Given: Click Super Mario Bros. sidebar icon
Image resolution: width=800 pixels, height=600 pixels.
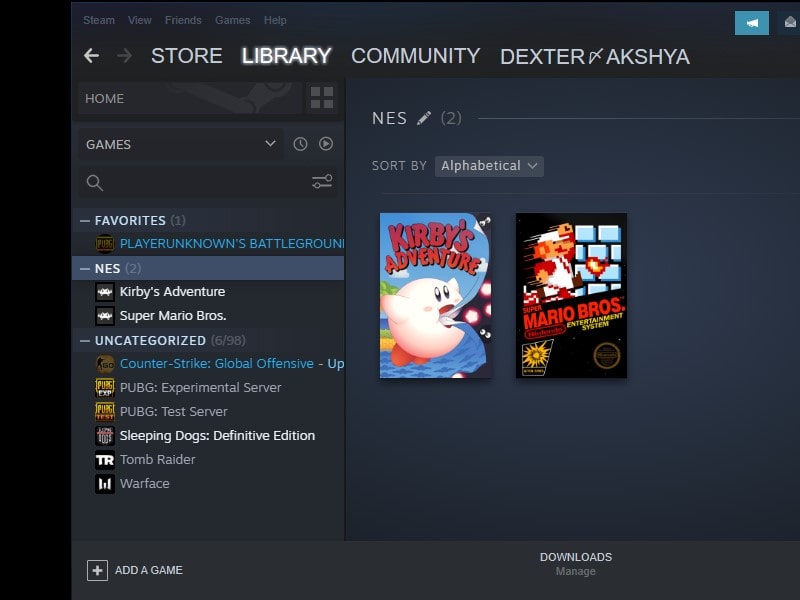Looking at the screenshot, I should (x=105, y=316).
